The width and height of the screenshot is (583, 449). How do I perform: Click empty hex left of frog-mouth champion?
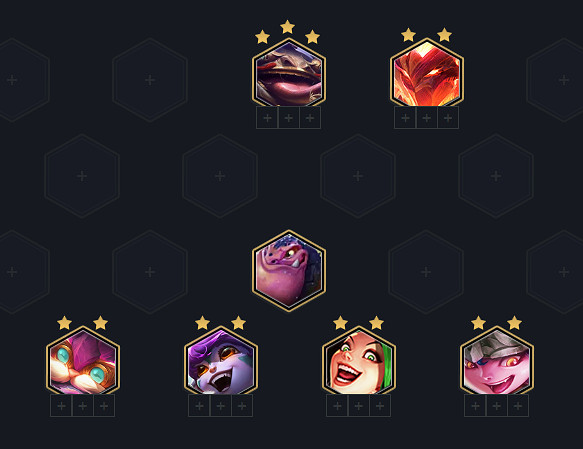[150, 80]
